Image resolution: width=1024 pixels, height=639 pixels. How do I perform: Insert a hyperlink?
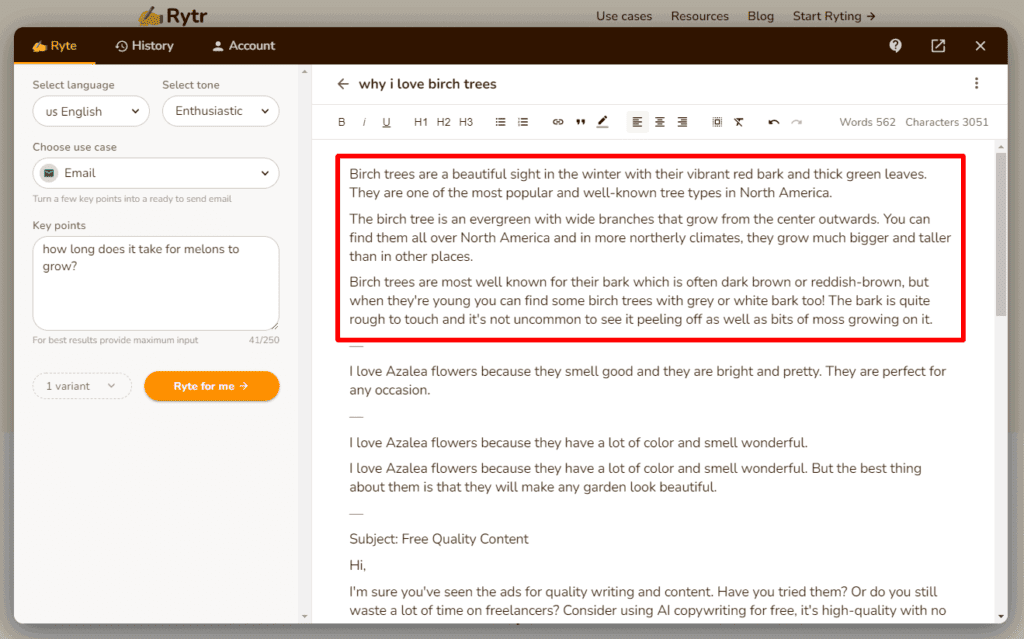tap(558, 122)
